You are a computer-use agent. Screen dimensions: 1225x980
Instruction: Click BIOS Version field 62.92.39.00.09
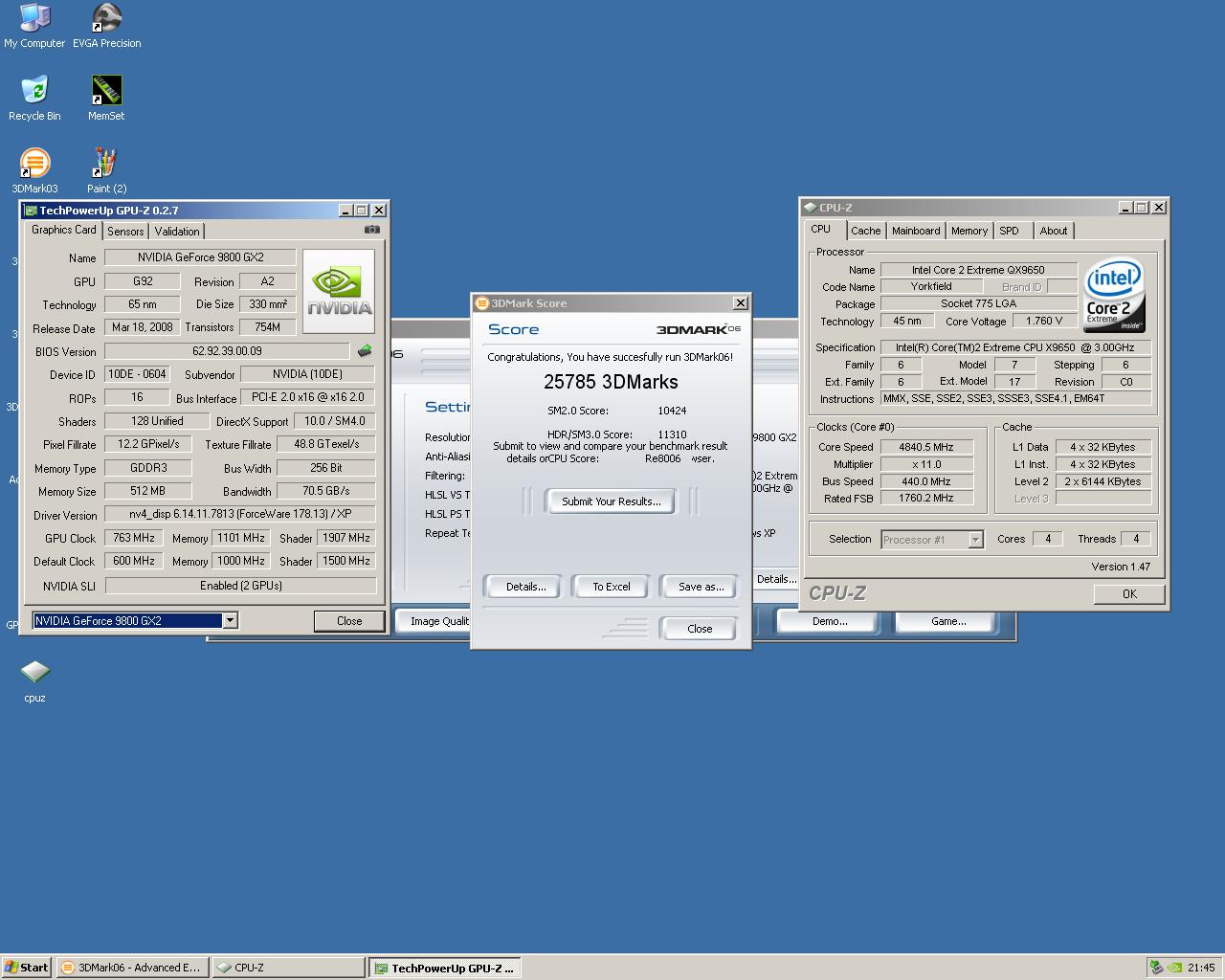(x=227, y=351)
